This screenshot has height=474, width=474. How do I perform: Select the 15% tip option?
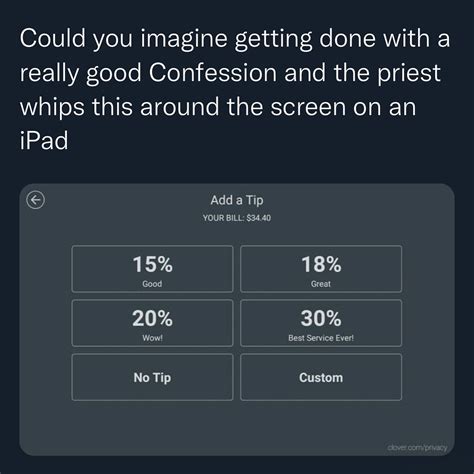click(x=152, y=269)
